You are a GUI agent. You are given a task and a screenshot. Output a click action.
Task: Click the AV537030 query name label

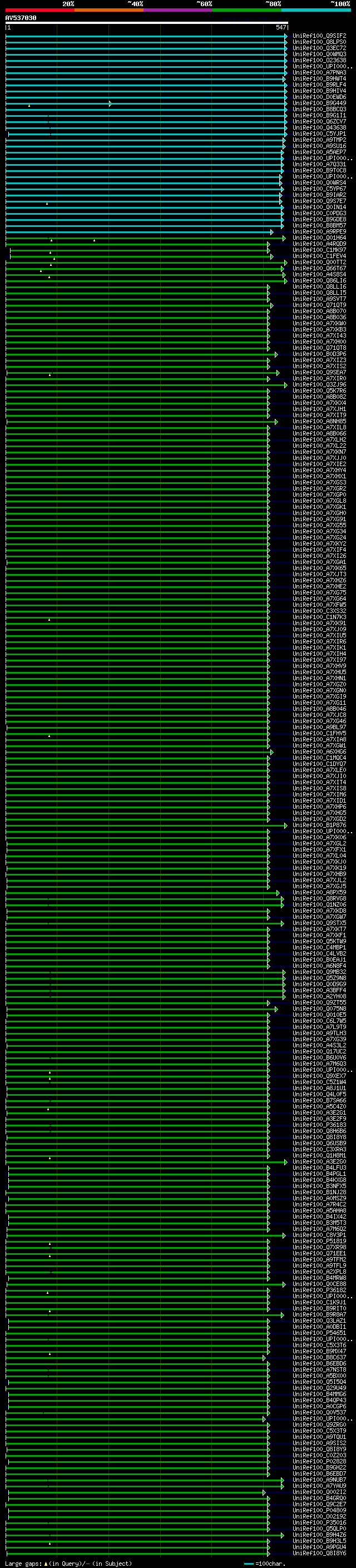point(21,18)
